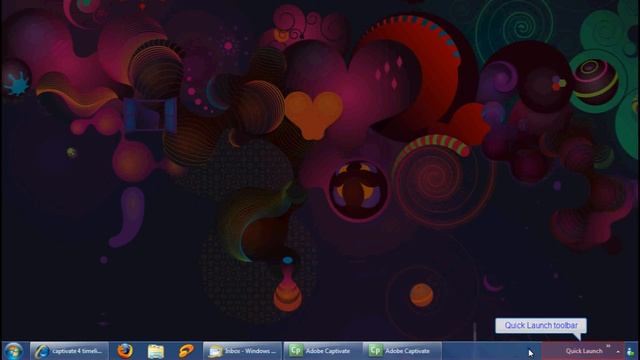
Task: Open the Windows Start menu orb
Action: [13, 351]
